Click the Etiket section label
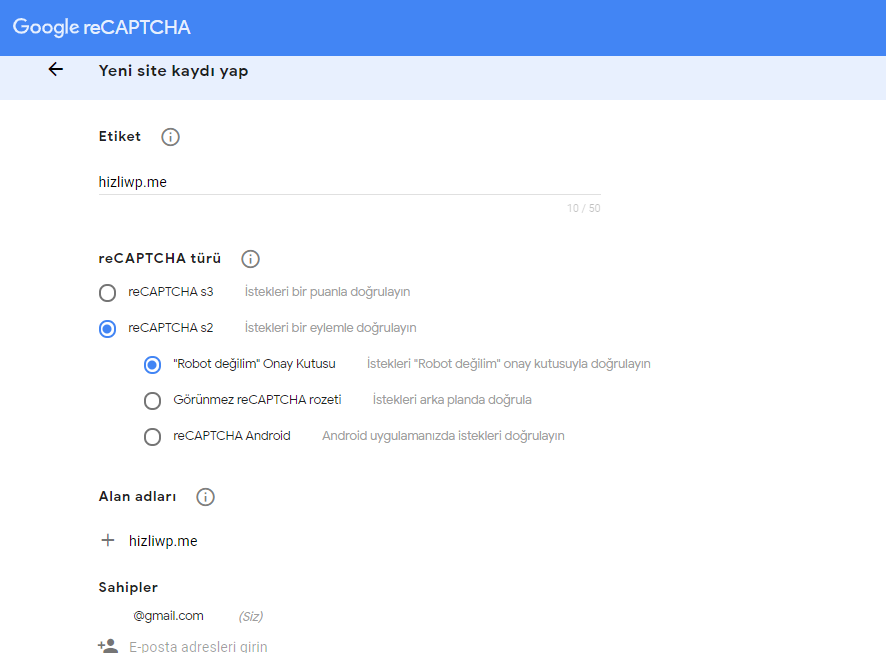Viewport: 886px width, 653px height. pos(120,136)
